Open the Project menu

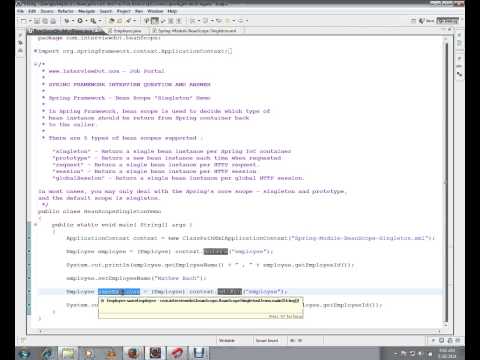tap(124, 11)
